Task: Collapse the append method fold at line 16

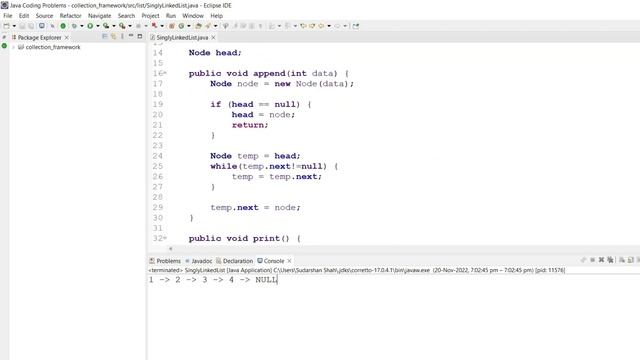Action: pyautogui.click(x=165, y=73)
